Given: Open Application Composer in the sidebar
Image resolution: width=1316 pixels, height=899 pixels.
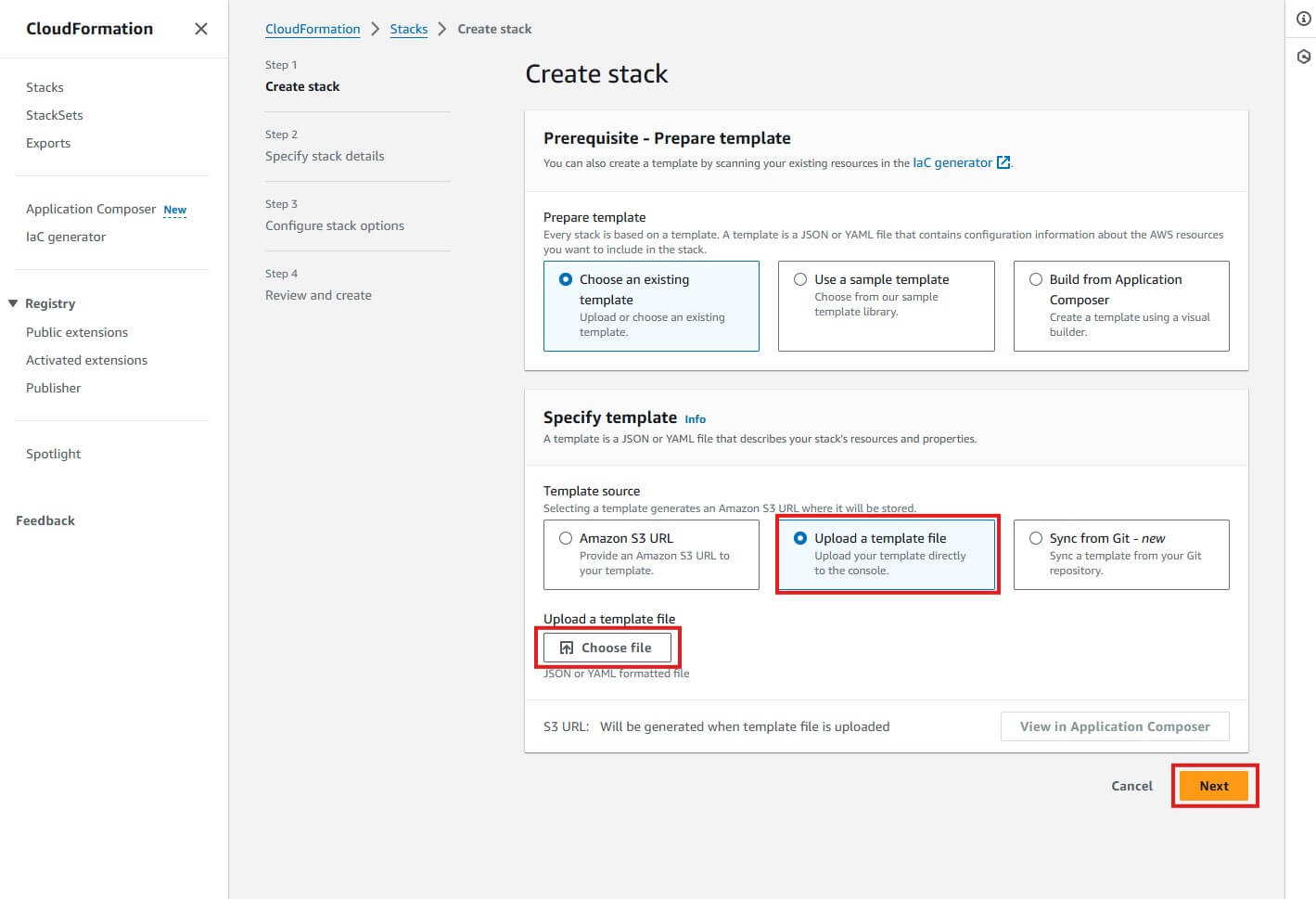Looking at the screenshot, I should pyautogui.click(x=91, y=209).
